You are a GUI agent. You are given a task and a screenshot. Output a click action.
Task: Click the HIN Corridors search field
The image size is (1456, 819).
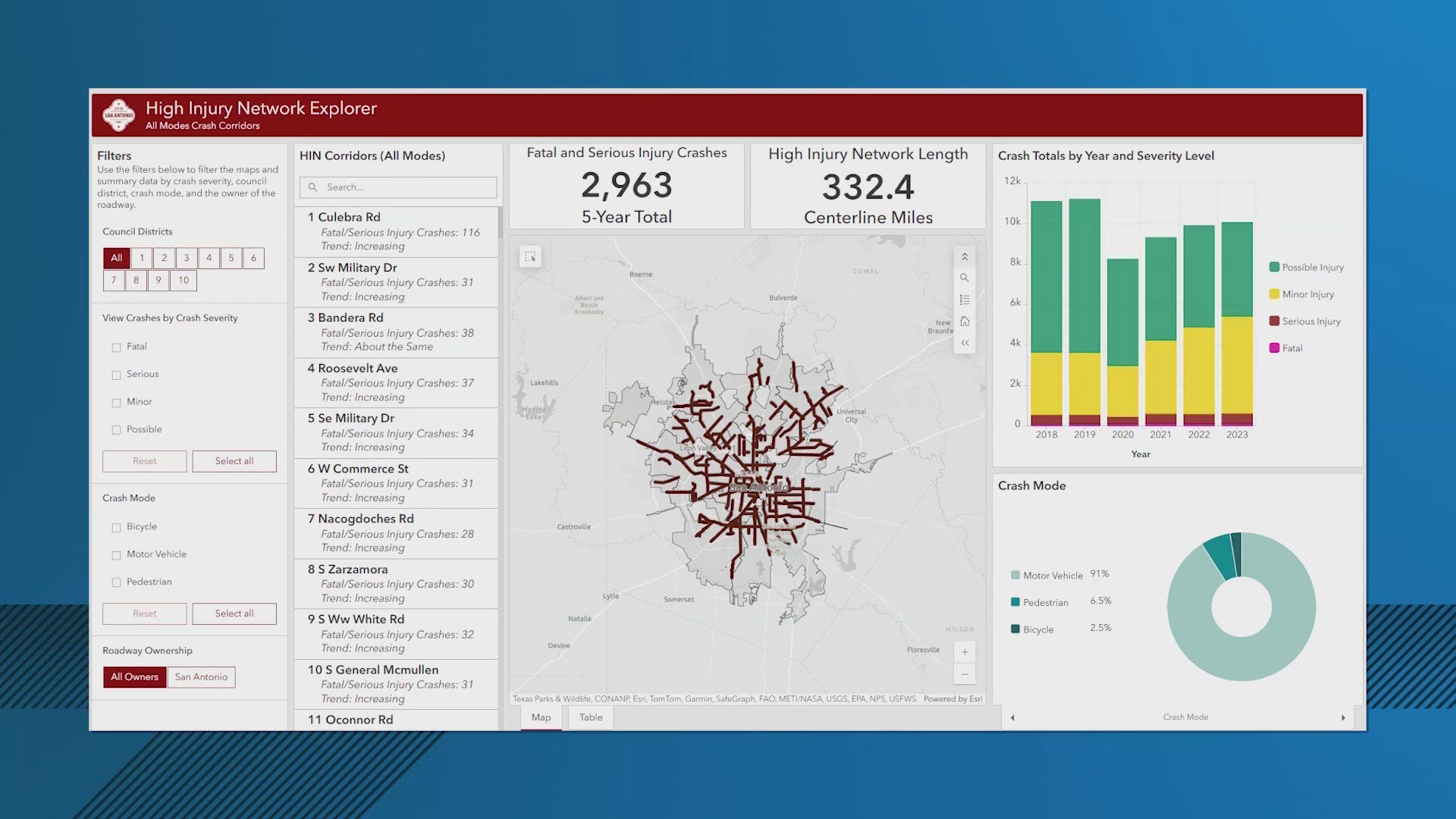(x=397, y=187)
